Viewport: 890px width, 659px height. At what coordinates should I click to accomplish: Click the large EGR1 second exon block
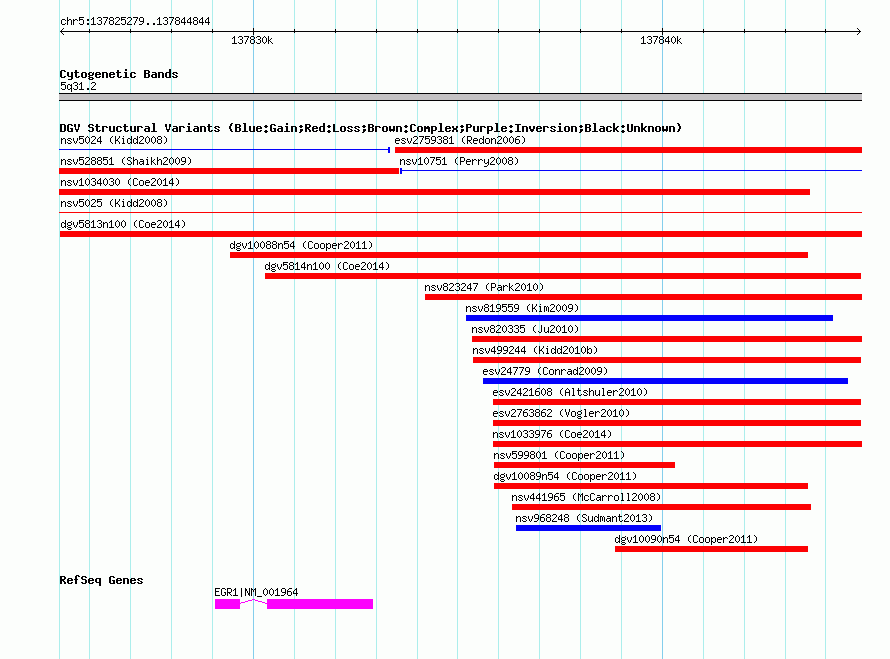(x=320, y=604)
